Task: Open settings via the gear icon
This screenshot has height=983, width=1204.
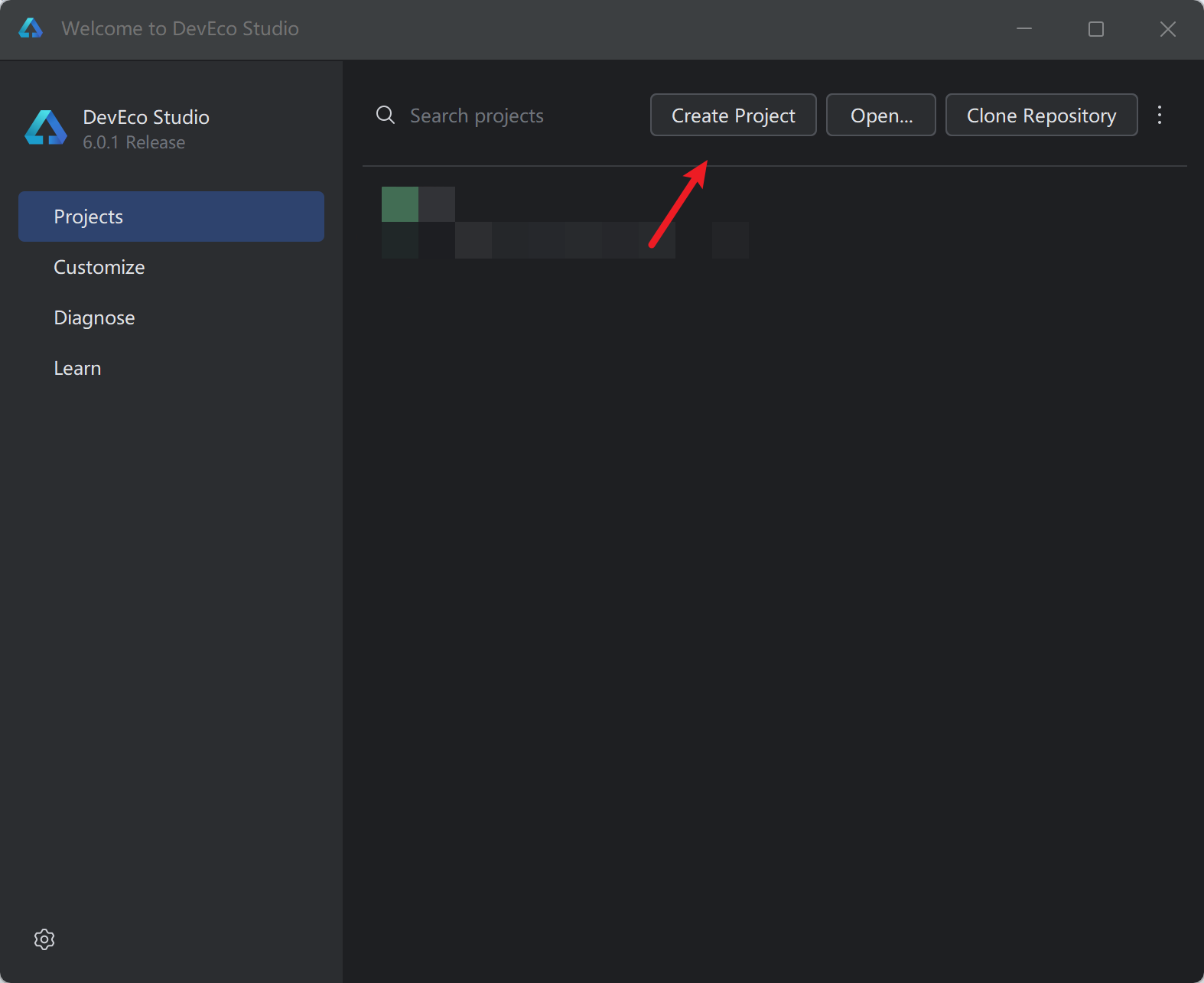Action: pyautogui.click(x=44, y=939)
